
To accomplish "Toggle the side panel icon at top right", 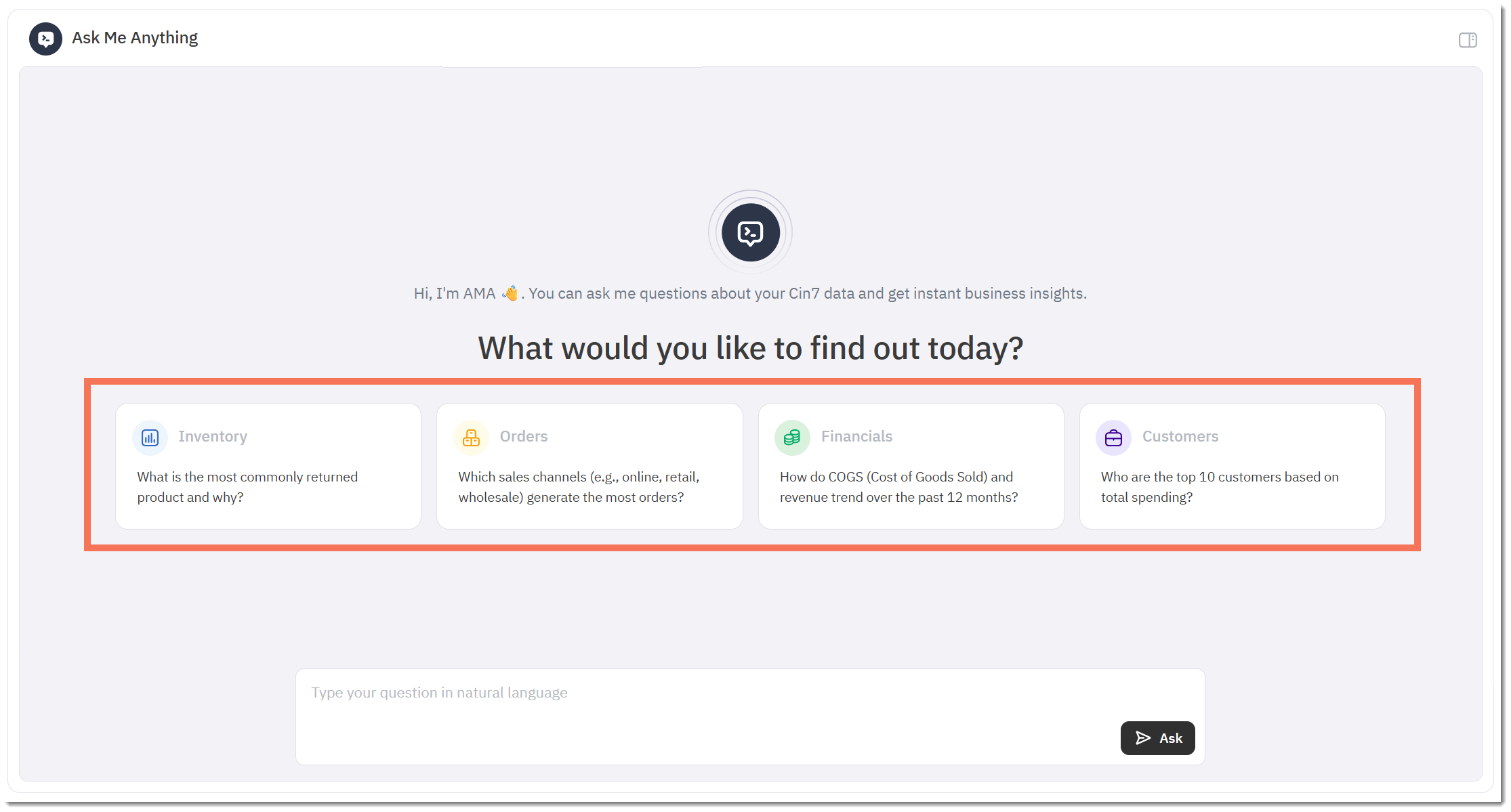I will pos(1468,40).
